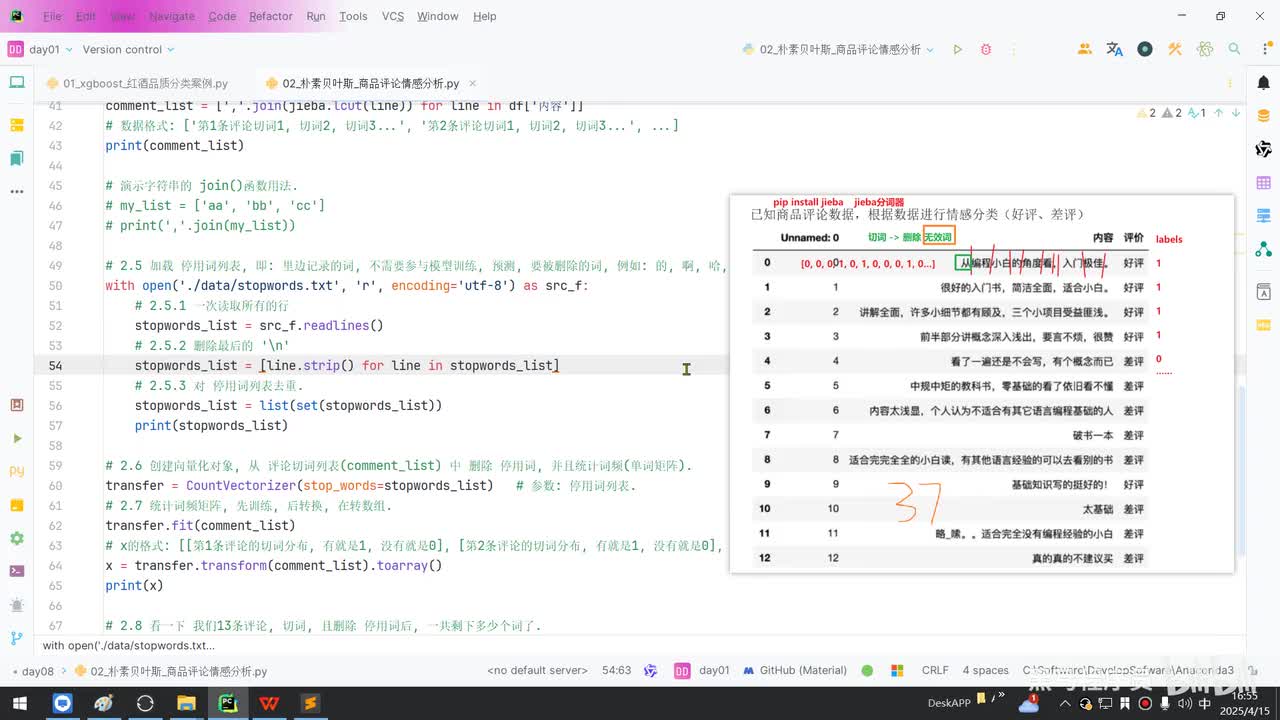Click the yellow warnings count indicator

(x=1147, y=113)
